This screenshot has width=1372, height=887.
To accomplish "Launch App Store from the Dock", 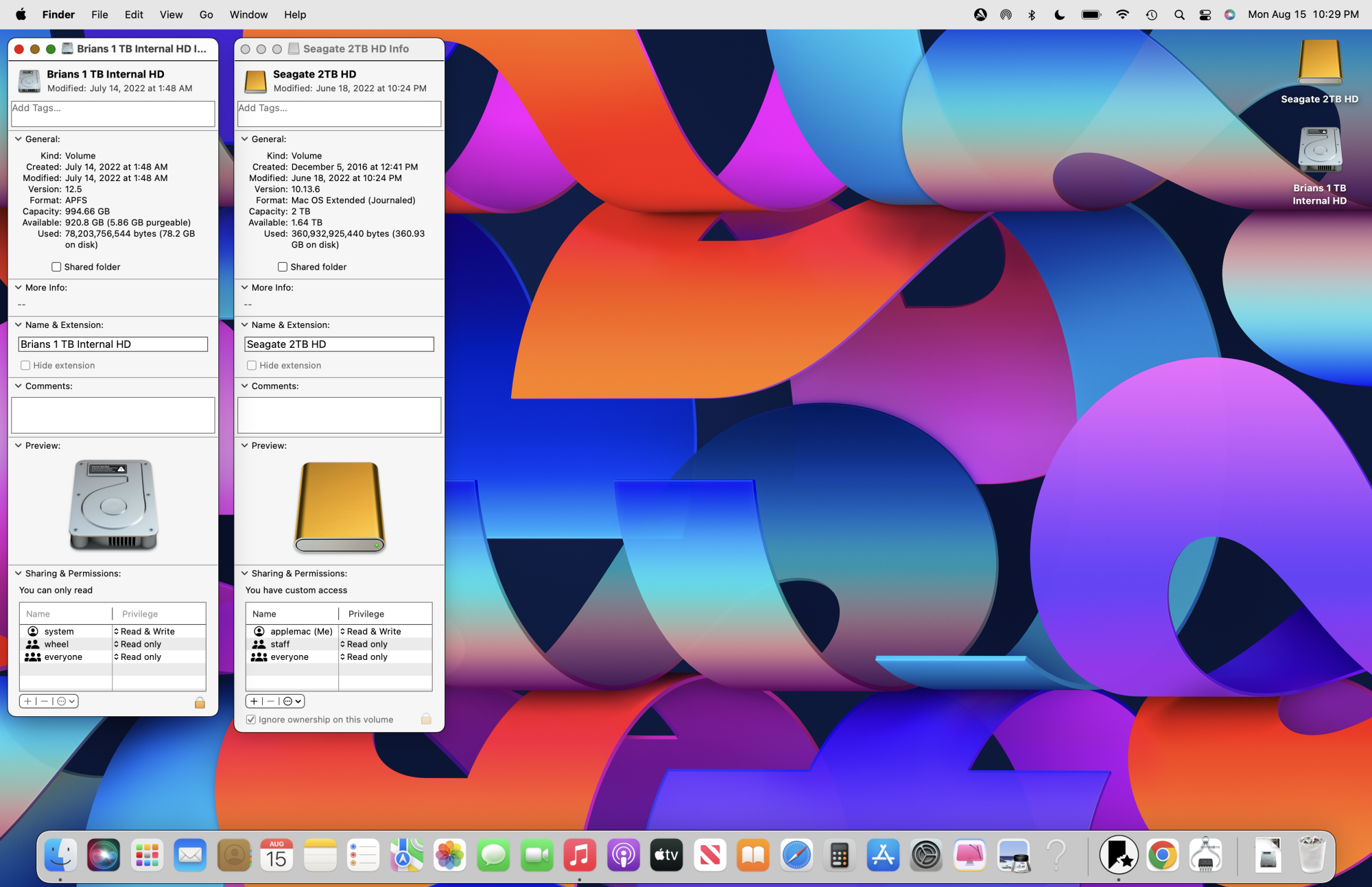I will tap(882, 855).
